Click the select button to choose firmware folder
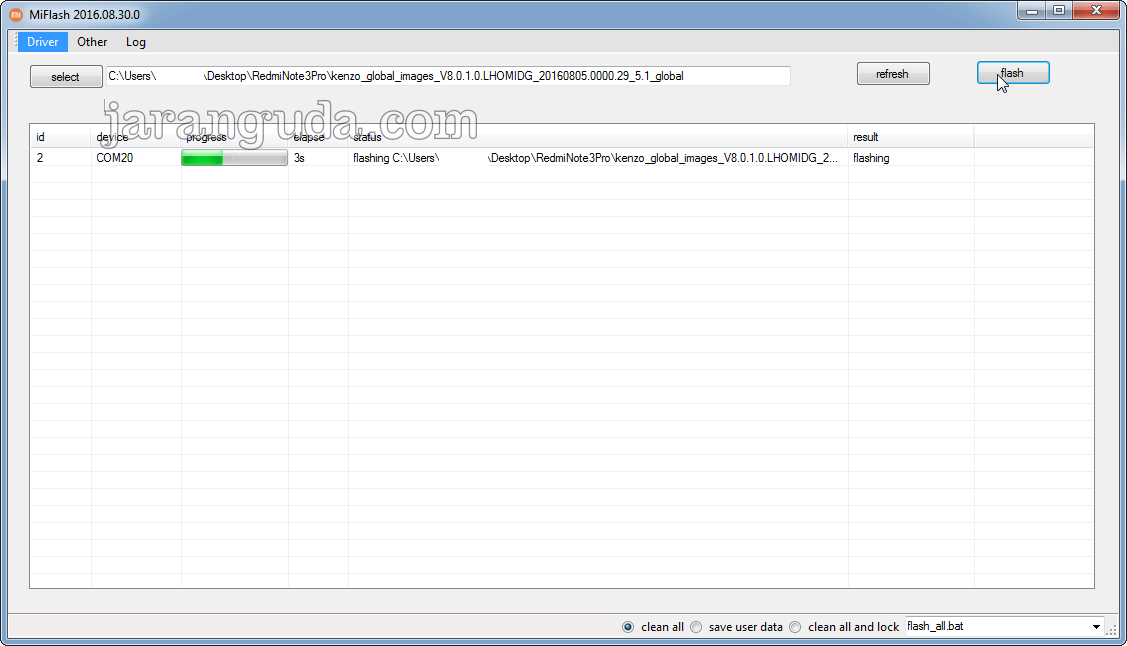Viewport: 1127px width, 646px height. pyautogui.click(x=65, y=77)
